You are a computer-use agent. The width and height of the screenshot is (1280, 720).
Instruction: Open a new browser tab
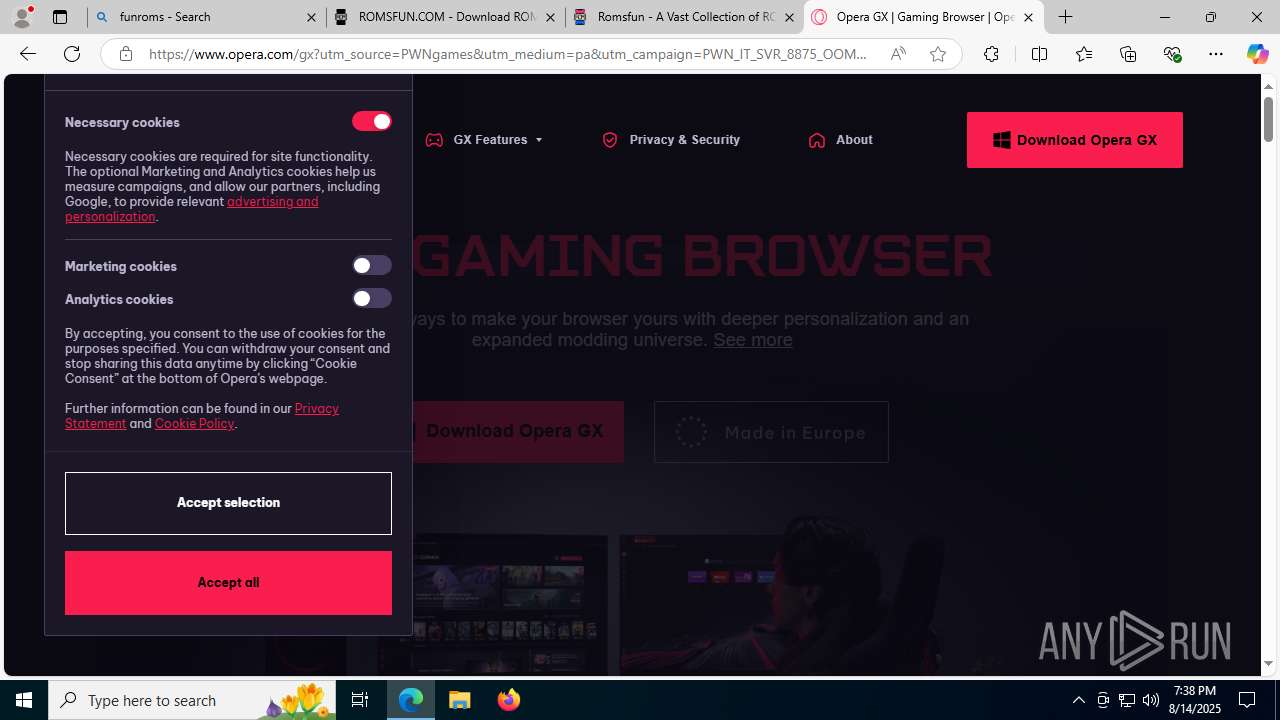[1066, 17]
